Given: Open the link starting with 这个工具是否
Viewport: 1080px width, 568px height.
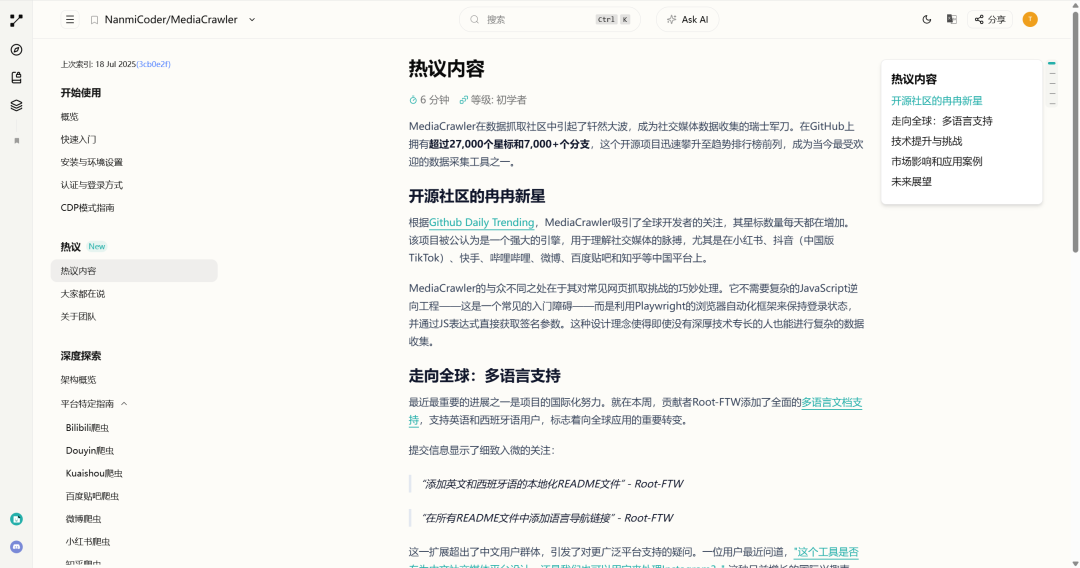Looking at the screenshot, I should click(x=826, y=551).
